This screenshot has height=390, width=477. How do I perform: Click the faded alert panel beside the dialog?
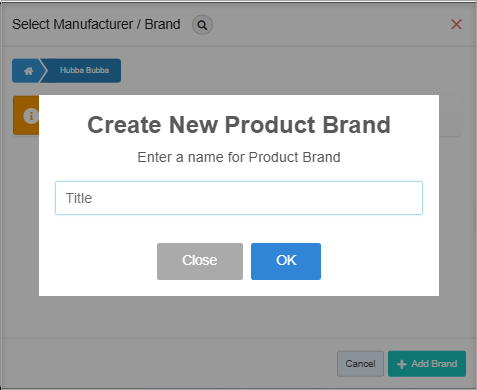450,116
